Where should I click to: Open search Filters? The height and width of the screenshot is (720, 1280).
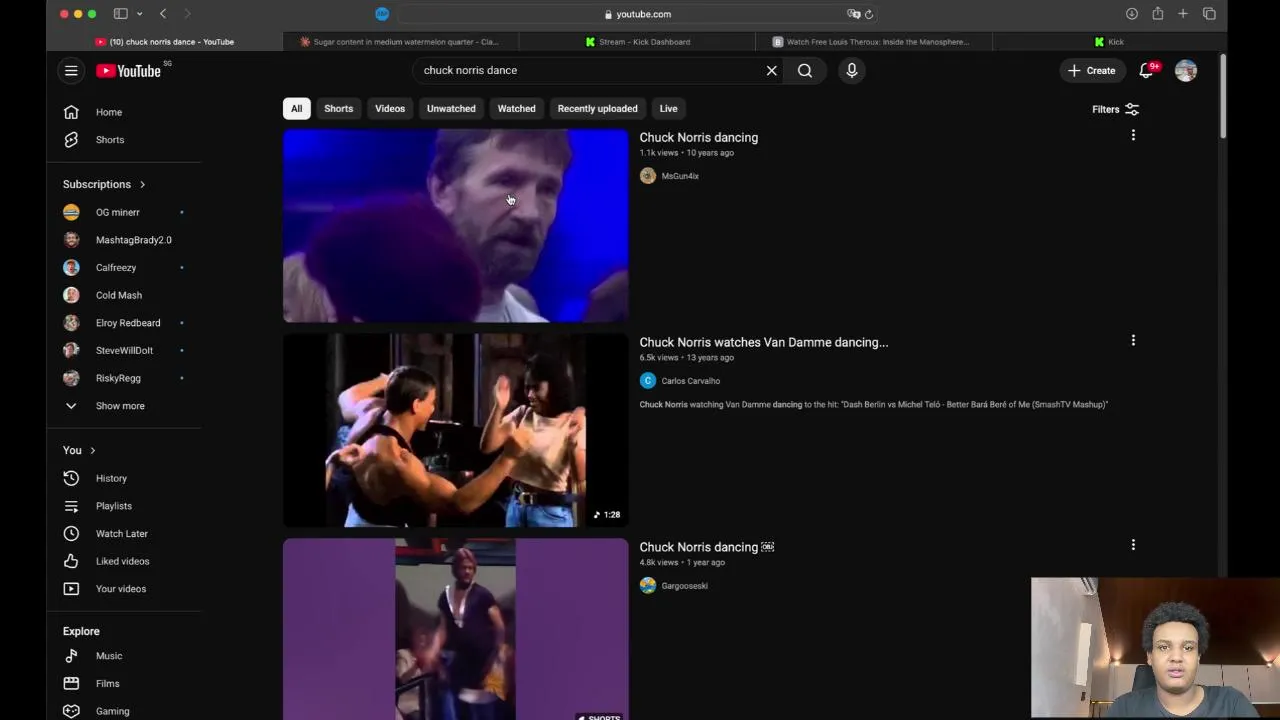(1115, 109)
